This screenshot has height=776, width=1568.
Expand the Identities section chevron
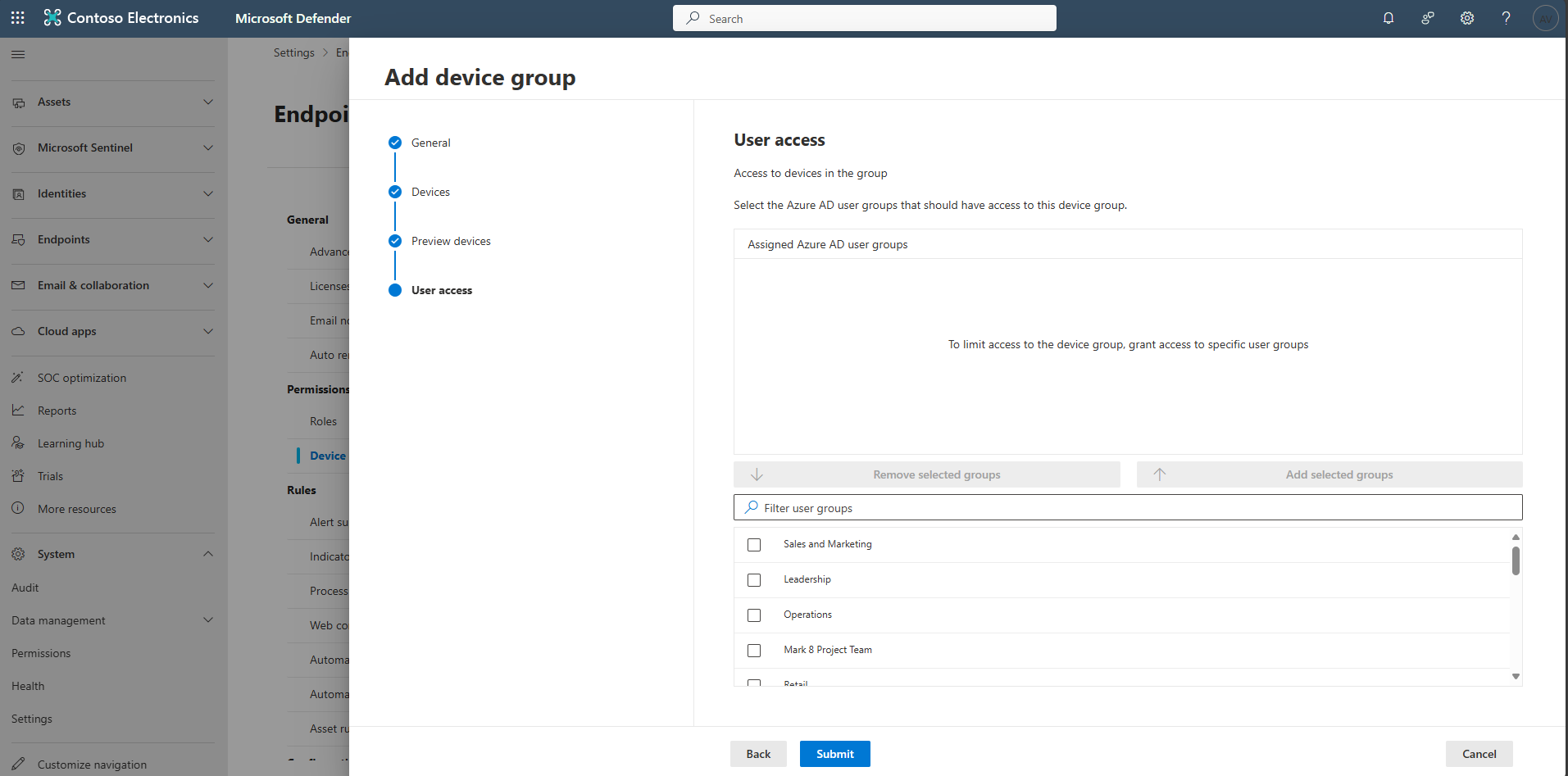point(208,194)
